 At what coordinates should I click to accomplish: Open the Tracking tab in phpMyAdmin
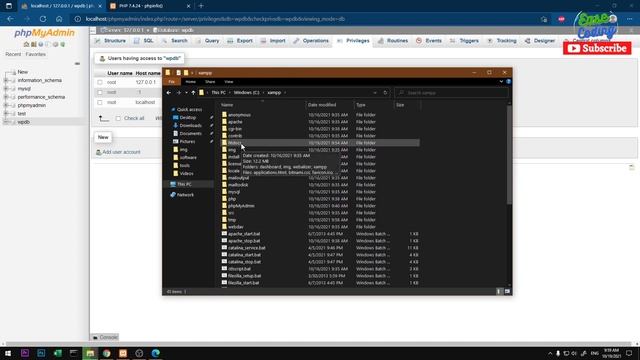[x=502, y=41]
